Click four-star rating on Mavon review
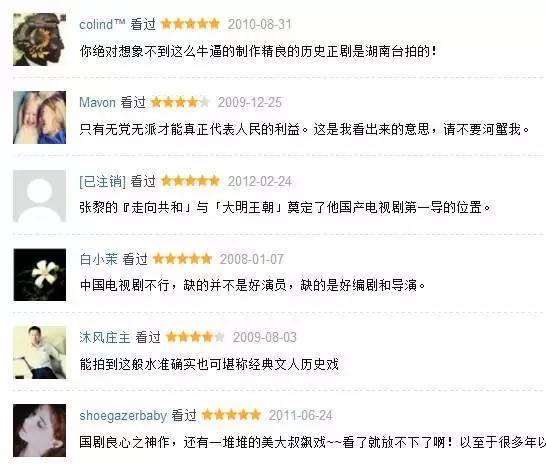 (180, 102)
